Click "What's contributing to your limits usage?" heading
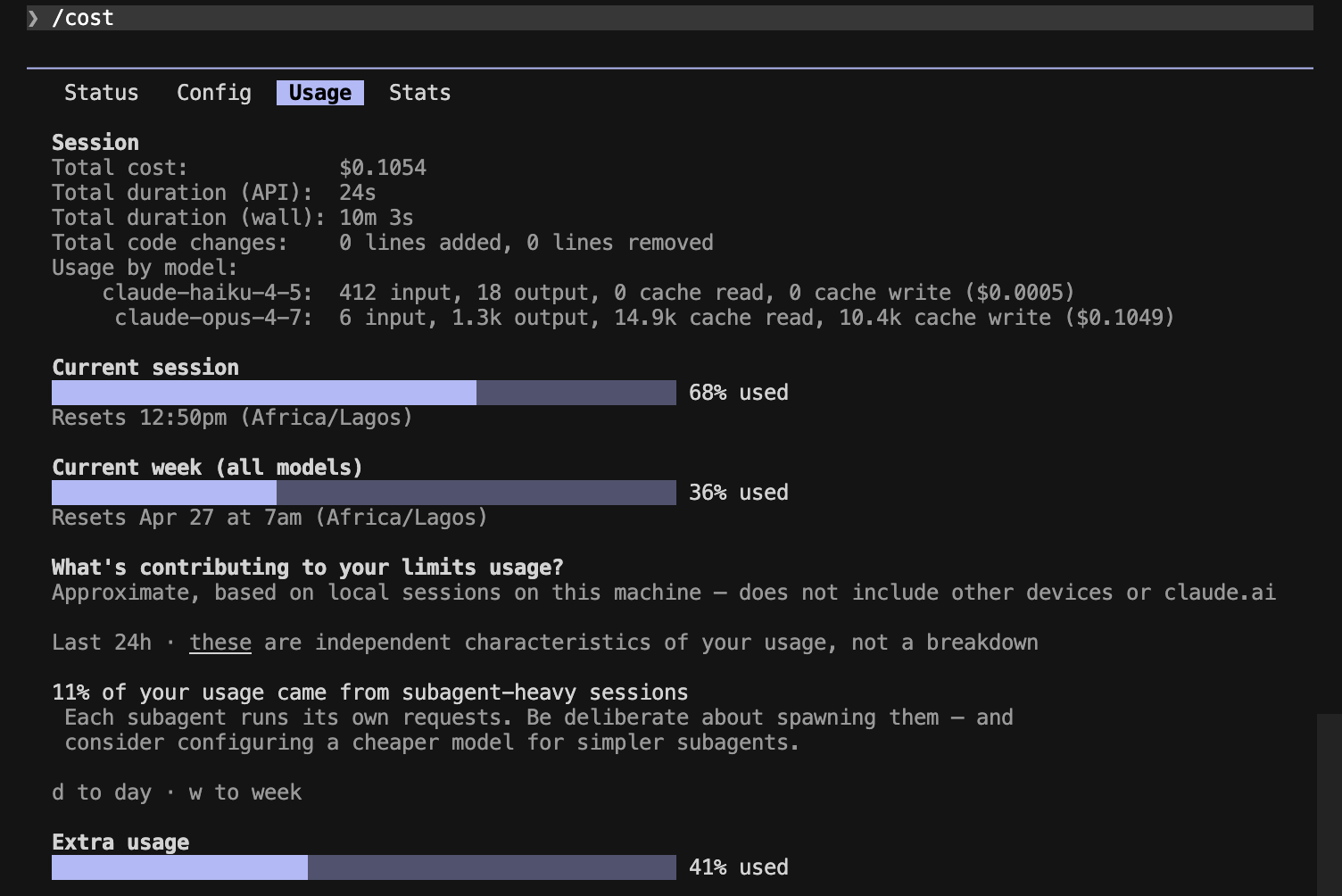 308,568
